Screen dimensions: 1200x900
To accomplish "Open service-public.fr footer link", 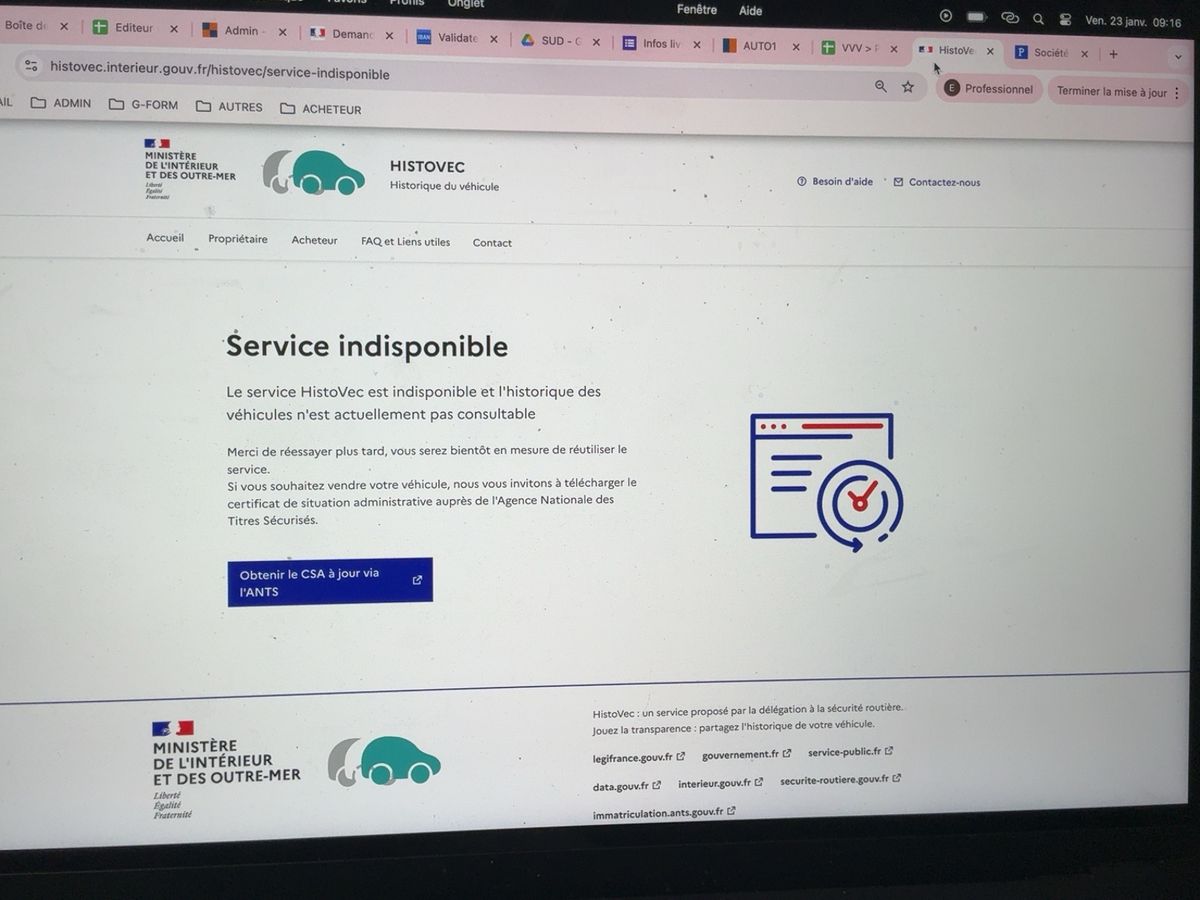I will [x=851, y=752].
